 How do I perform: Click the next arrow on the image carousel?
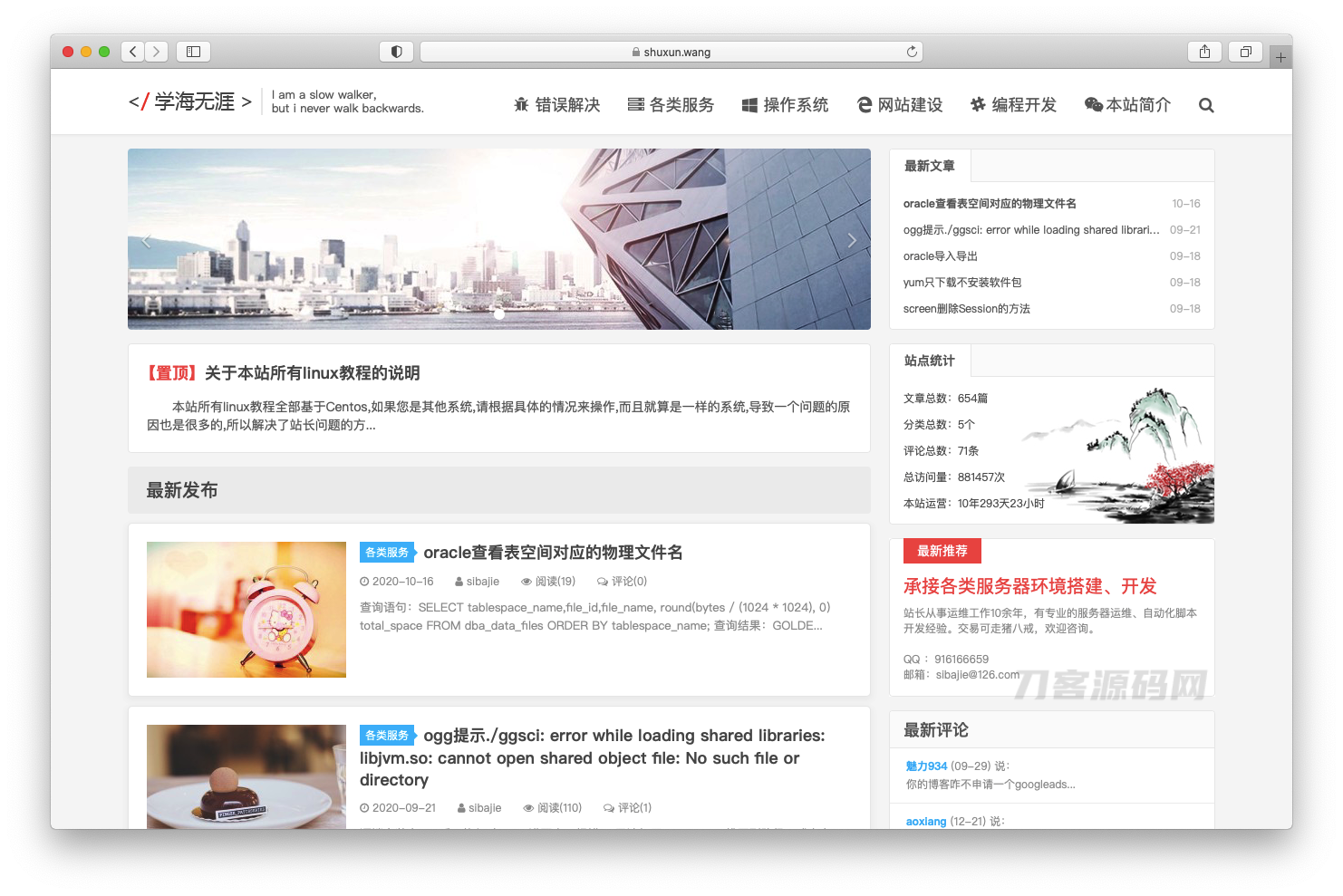(851, 239)
